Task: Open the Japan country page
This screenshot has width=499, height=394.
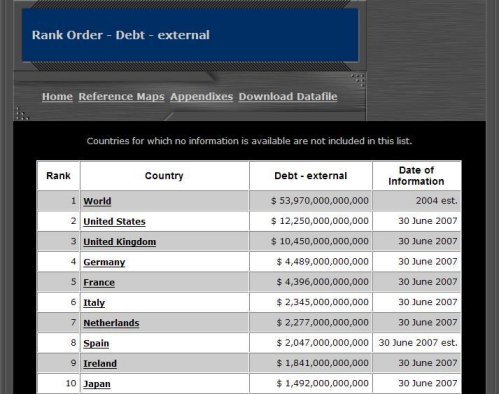Action: pos(97,384)
